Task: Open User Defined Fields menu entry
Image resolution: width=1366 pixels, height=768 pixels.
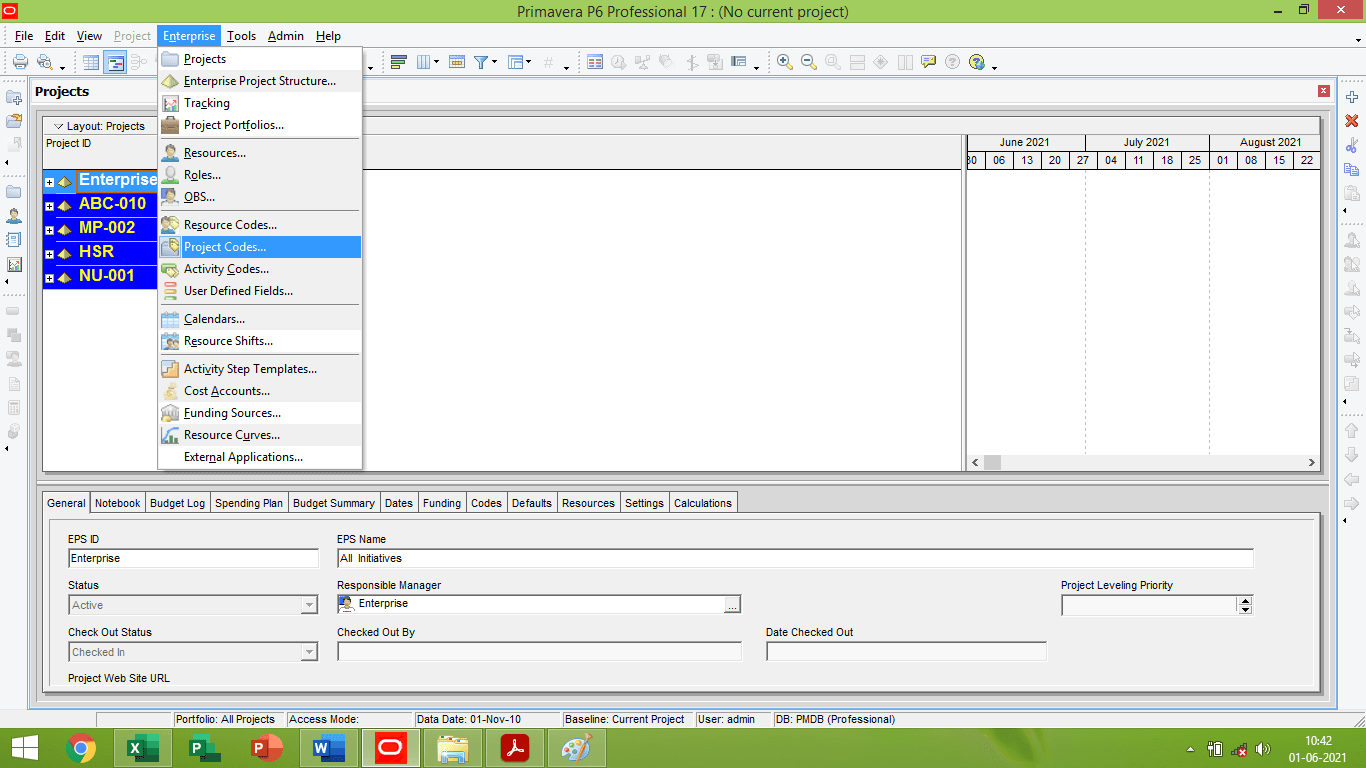Action: pos(260,291)
